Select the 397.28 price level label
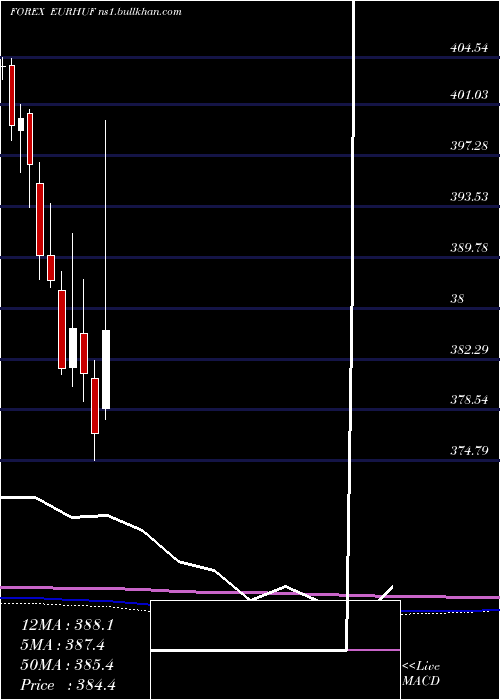The width and height of the screenshot is (500, 700). click(468, 146)
